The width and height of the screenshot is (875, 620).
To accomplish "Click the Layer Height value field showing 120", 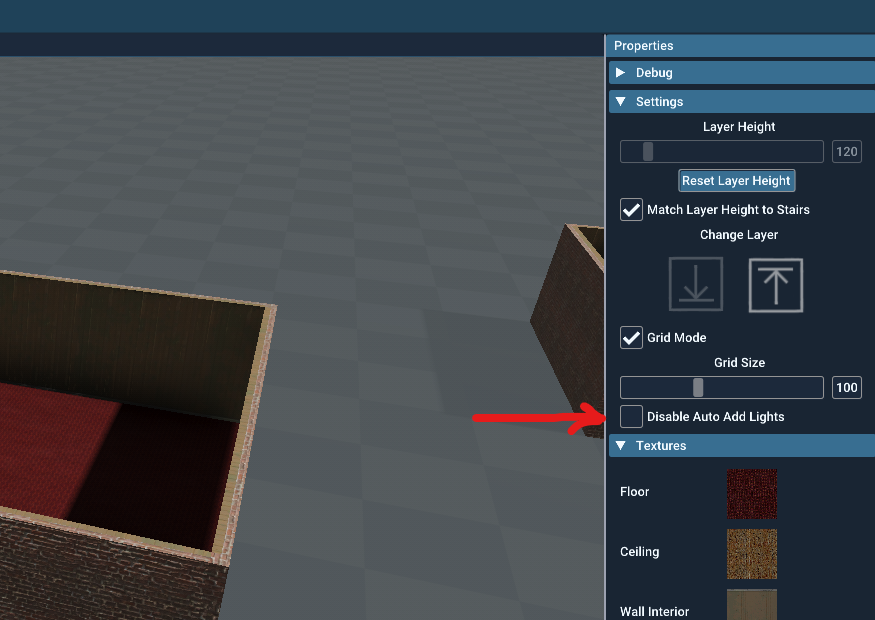I will [x=846, y=151].
